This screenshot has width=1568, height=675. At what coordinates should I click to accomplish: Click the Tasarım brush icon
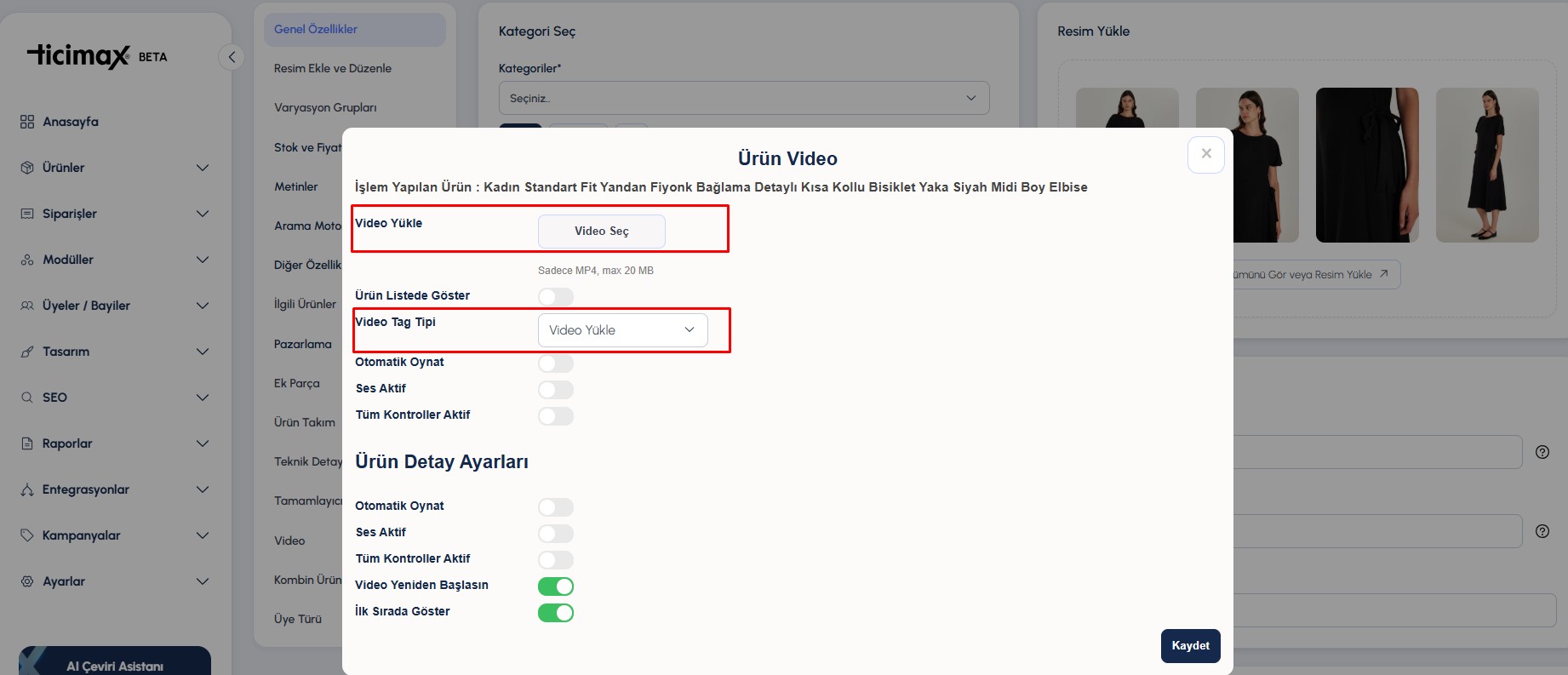[x=27, y=352]
